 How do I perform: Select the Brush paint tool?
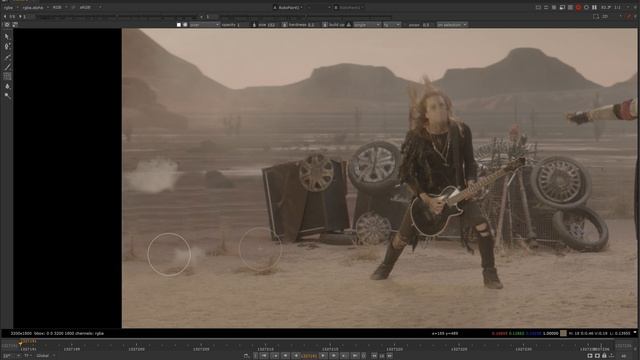[7, 67]
